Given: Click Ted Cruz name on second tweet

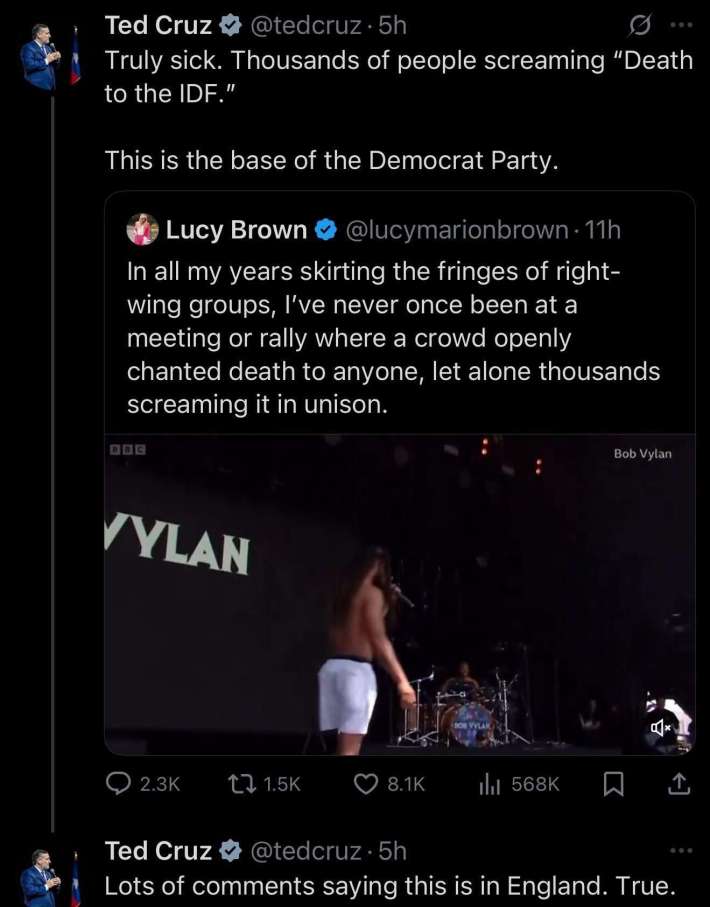Looking at the screenshot, I should click(158, 851).
